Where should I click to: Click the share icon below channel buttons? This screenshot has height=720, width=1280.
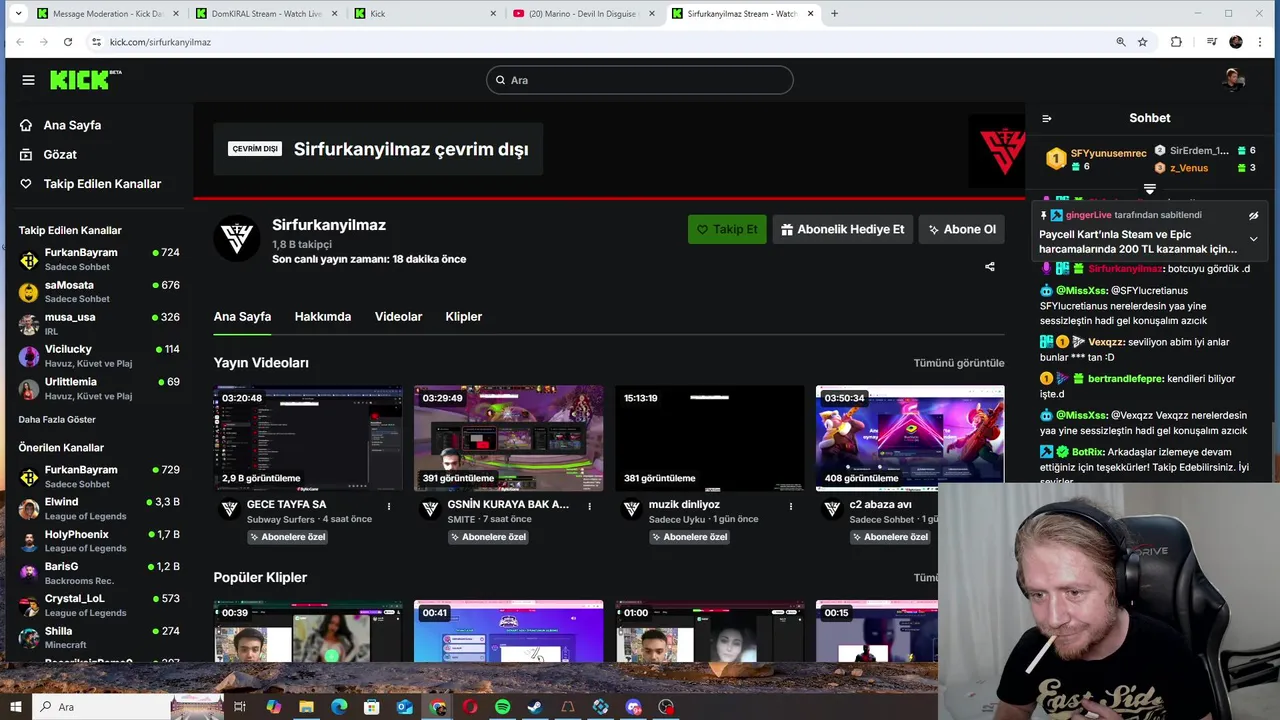click(990, 267)
